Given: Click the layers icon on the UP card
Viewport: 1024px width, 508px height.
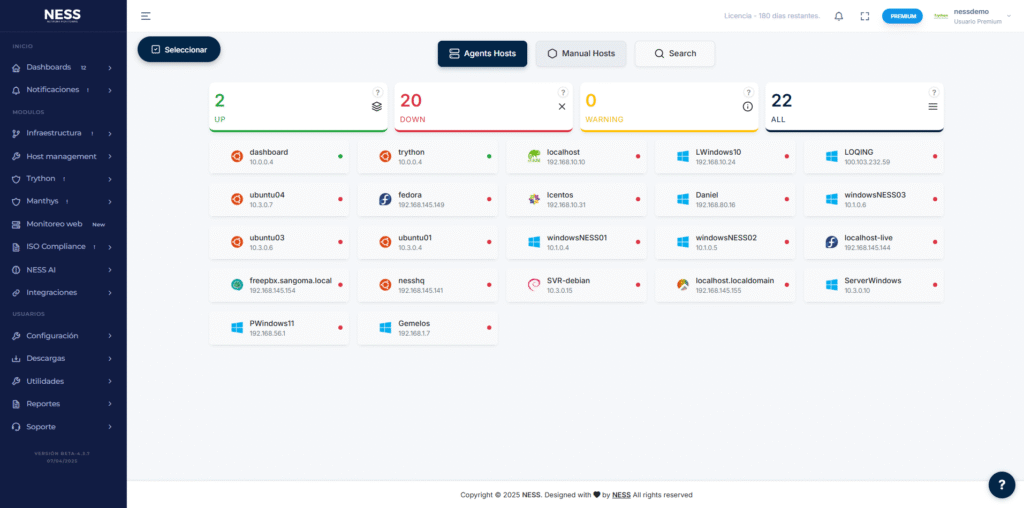Looking at the screenshot, I should [x=377, y=106].
